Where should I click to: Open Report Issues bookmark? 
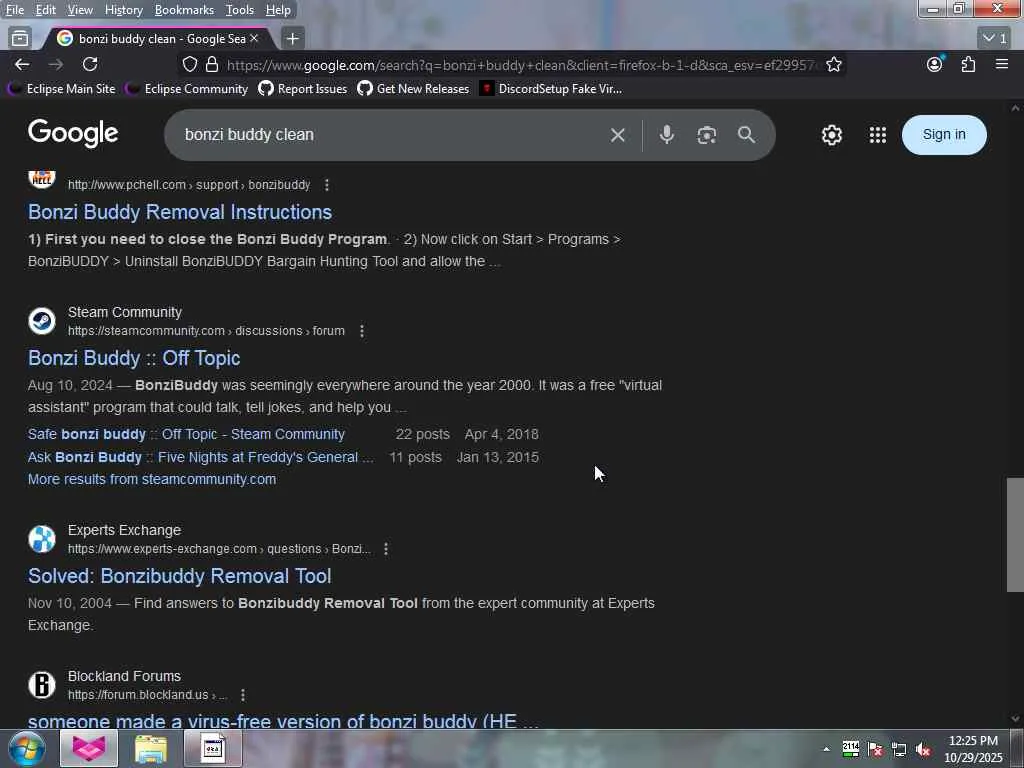pyautogui.click(x=303, y=89)
